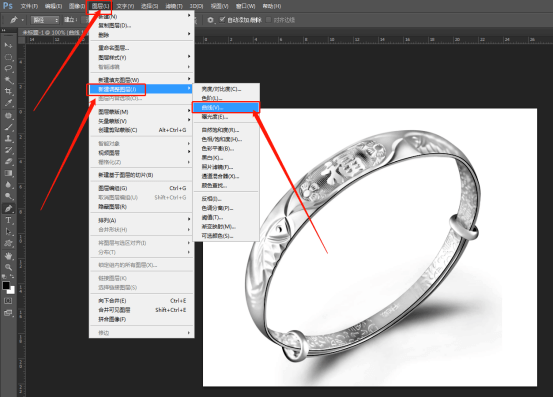This screenshot has width=553, height=397.
Task: Select the Lasso tool
Action: point(8,68)
